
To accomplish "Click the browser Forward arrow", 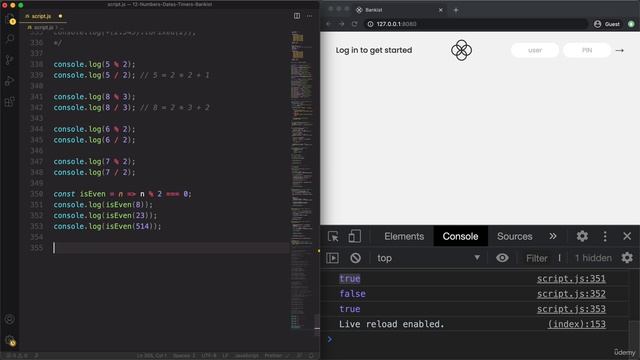I will (x=342, y=24).
